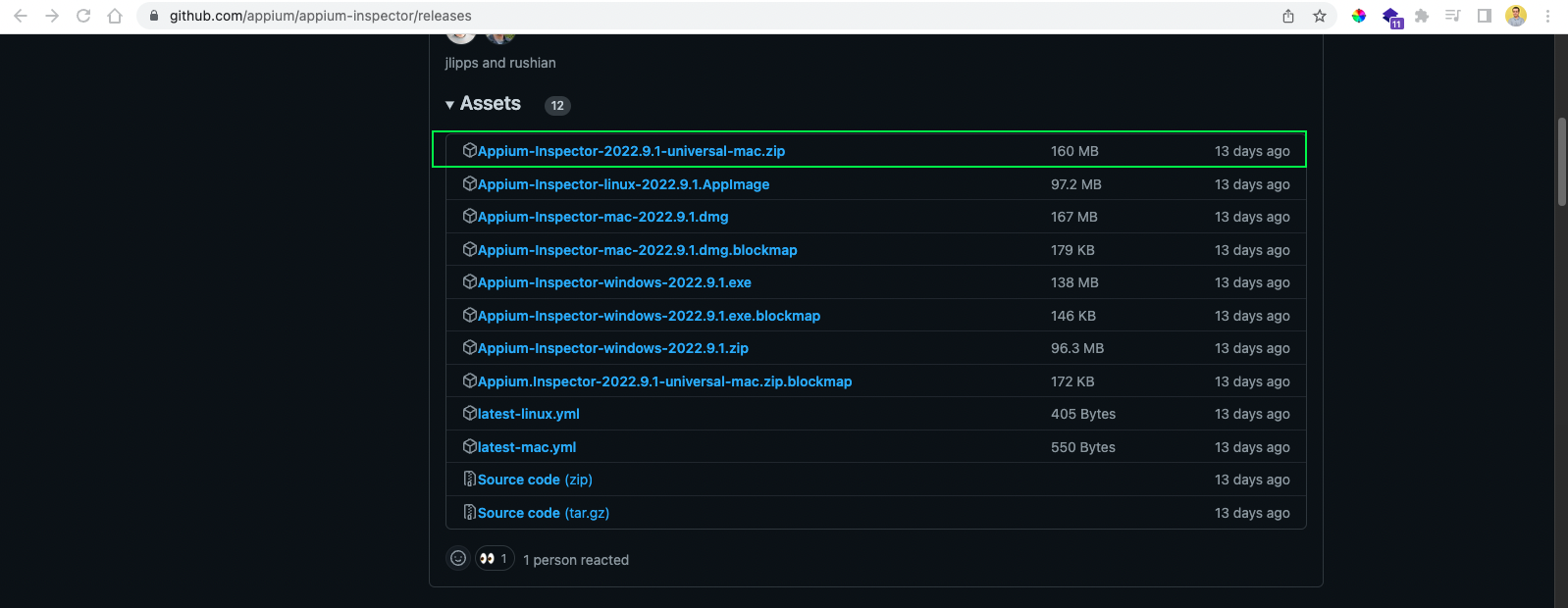The height and width of the screenshot is (608, 1568).
Task: Open the graduation cap extension icon
Action: [x=1391, y=17]
